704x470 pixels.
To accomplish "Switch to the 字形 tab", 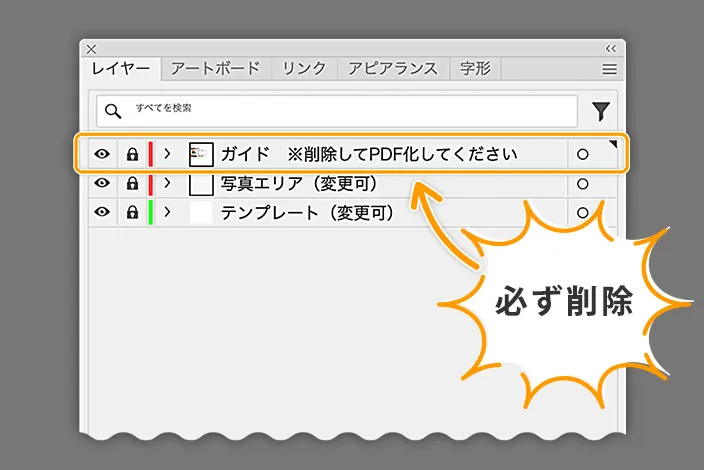I will [475, 69].
